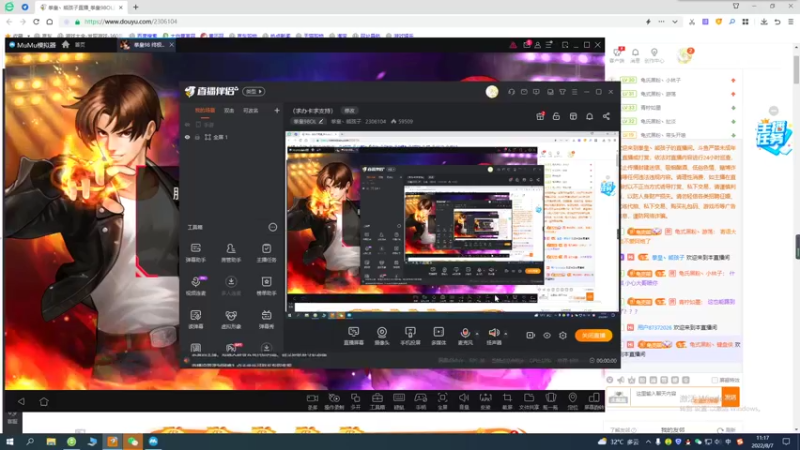The height and width of the screenshot is (450, 800).
Task: Click the record video icon beside preview eye
Action: (x=531, y=335)
